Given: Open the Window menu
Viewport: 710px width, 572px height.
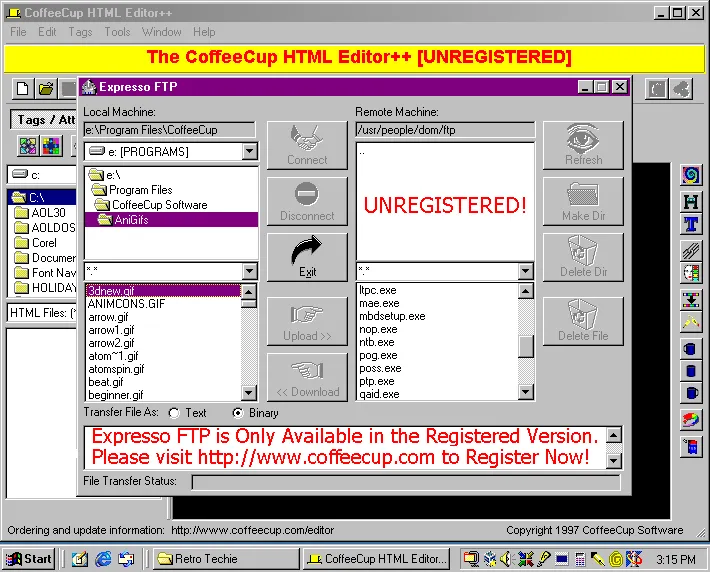Looking at the screenshot, I should coord(162,32).
